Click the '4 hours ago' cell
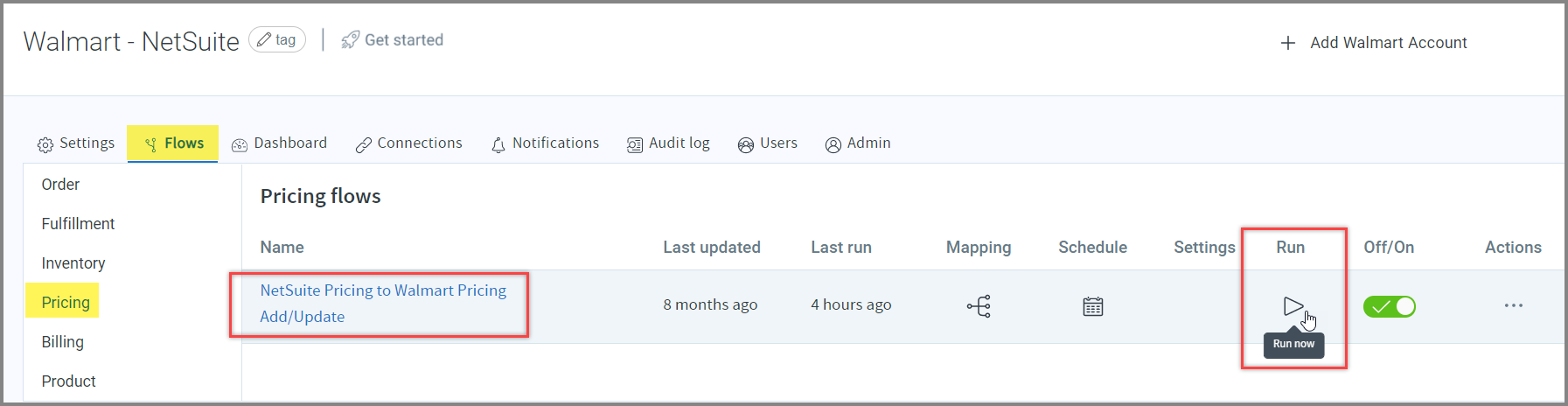Viewport: 1568px width, 406px height. (851, 304)
